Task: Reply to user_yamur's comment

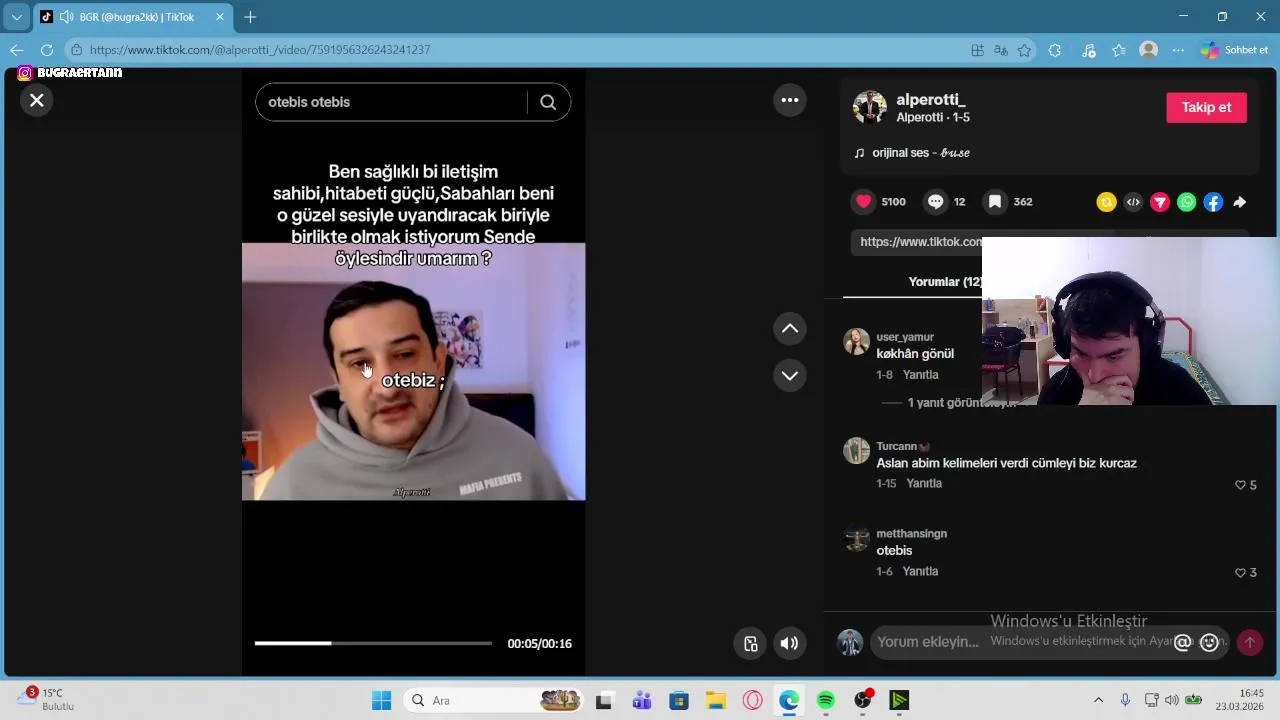Action: (x=920, y=375)
